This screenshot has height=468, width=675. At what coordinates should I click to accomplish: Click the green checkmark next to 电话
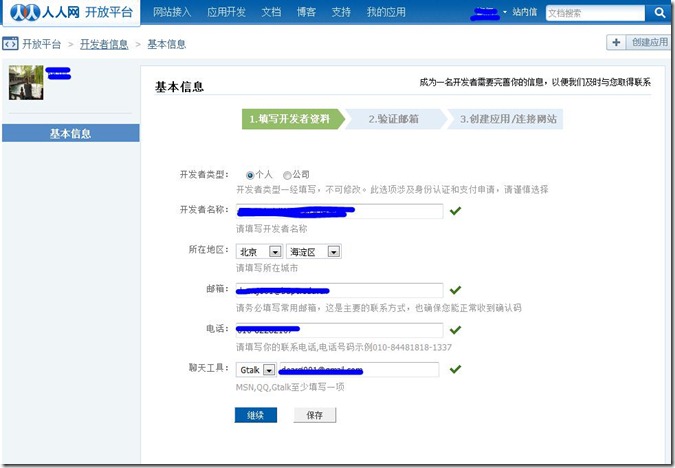click(455, 330)
